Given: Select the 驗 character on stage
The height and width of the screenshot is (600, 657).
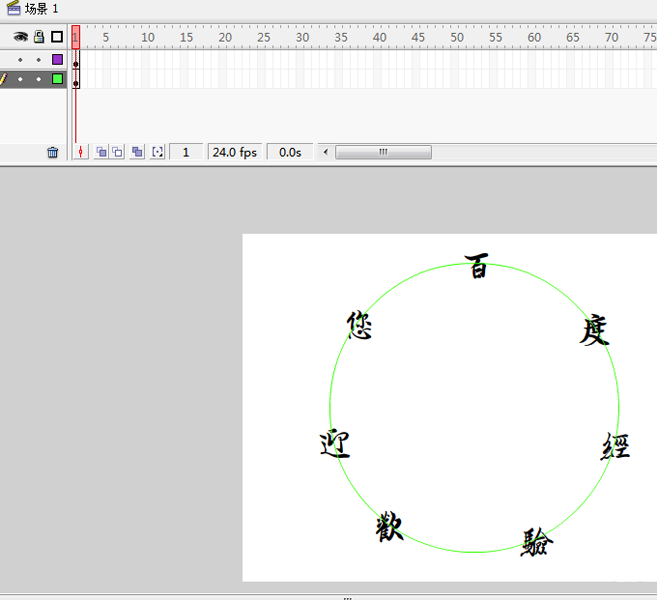Looking at the screenshot, I should tap(536, 542).
